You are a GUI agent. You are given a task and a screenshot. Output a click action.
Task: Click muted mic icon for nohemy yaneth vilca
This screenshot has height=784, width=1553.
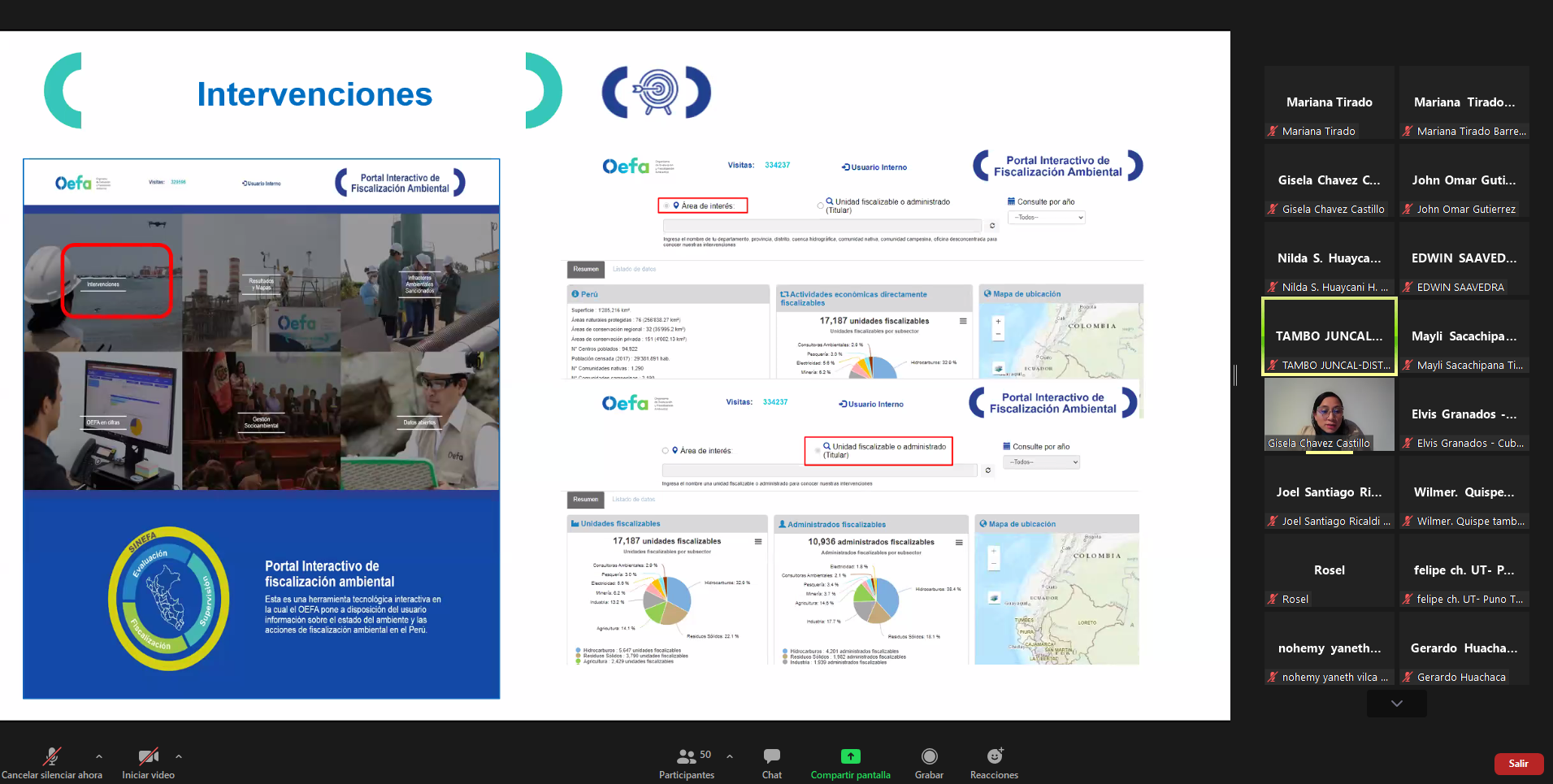pos(1273,677)
